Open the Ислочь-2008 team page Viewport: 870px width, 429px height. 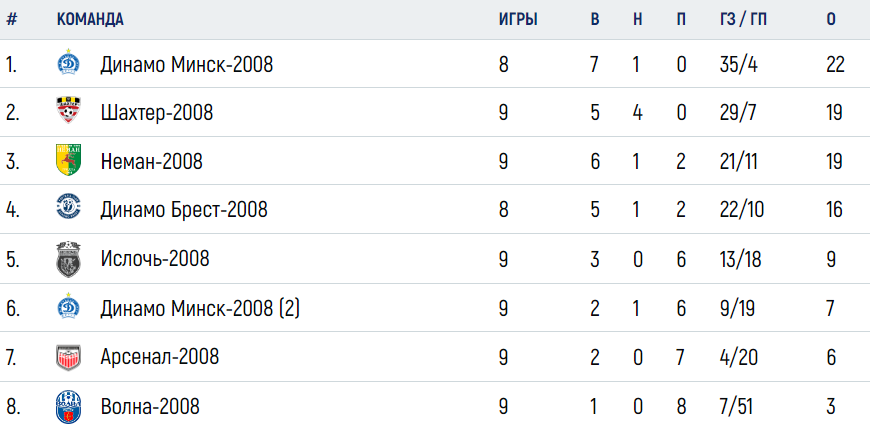coord(155,259)
